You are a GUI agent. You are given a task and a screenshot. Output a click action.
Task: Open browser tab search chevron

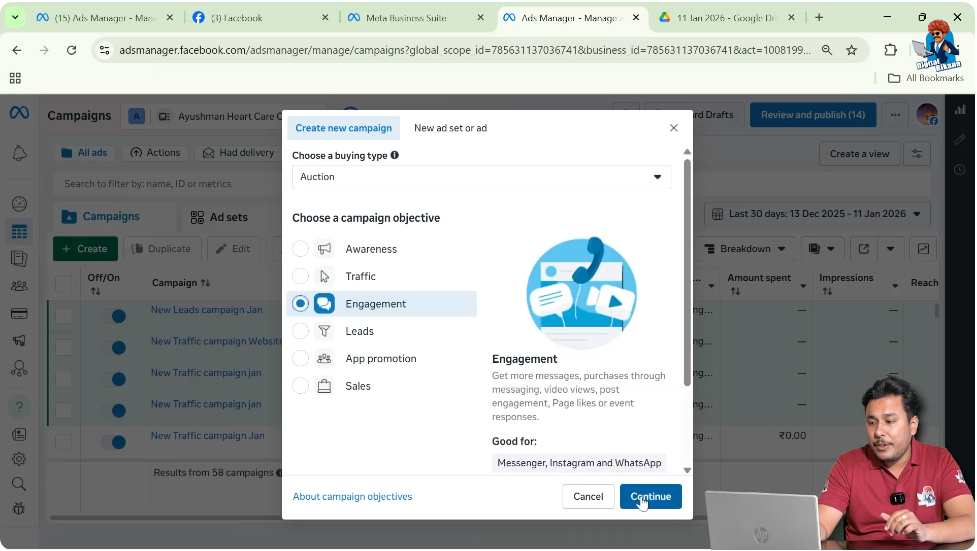point(15,17)
